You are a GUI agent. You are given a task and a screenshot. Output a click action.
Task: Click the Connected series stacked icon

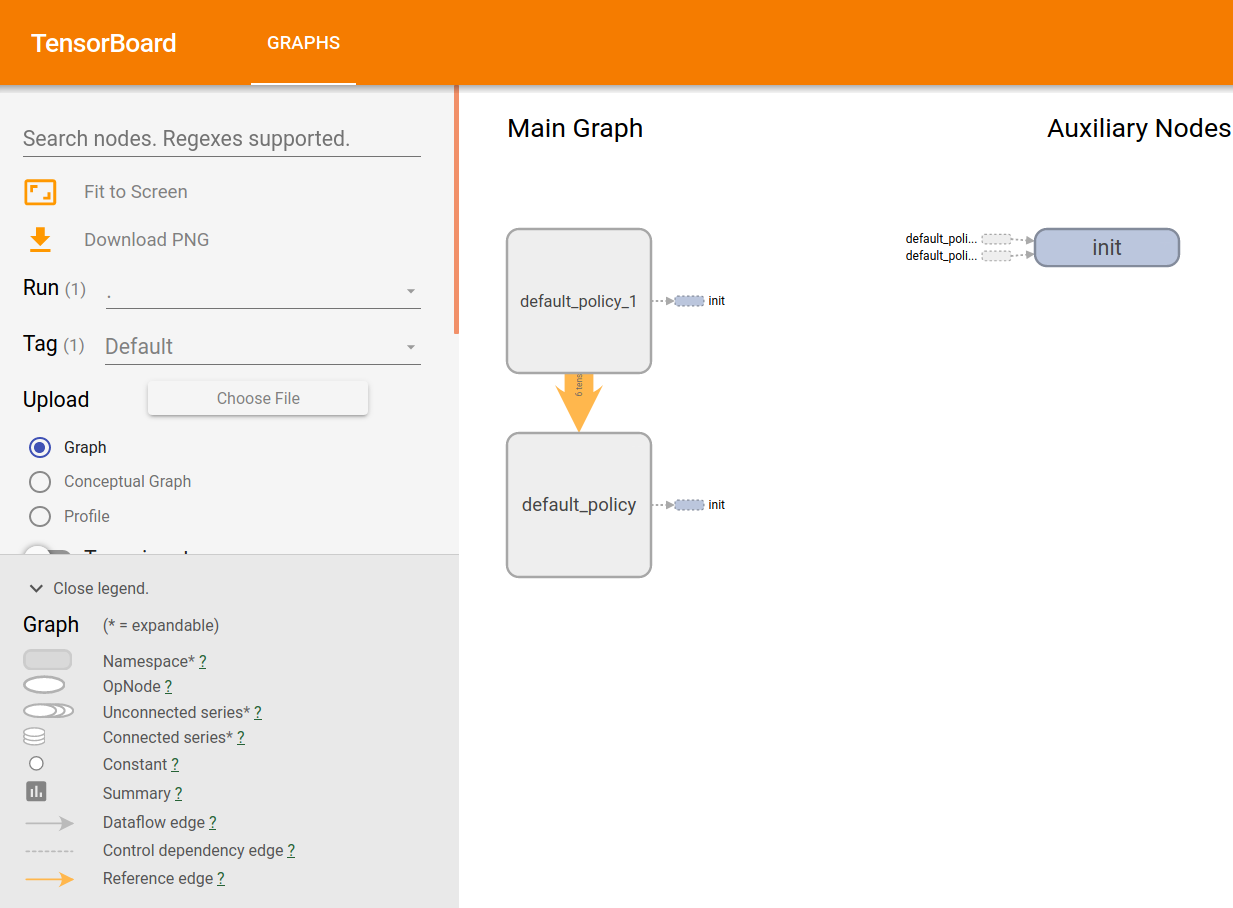pos(34,737)
